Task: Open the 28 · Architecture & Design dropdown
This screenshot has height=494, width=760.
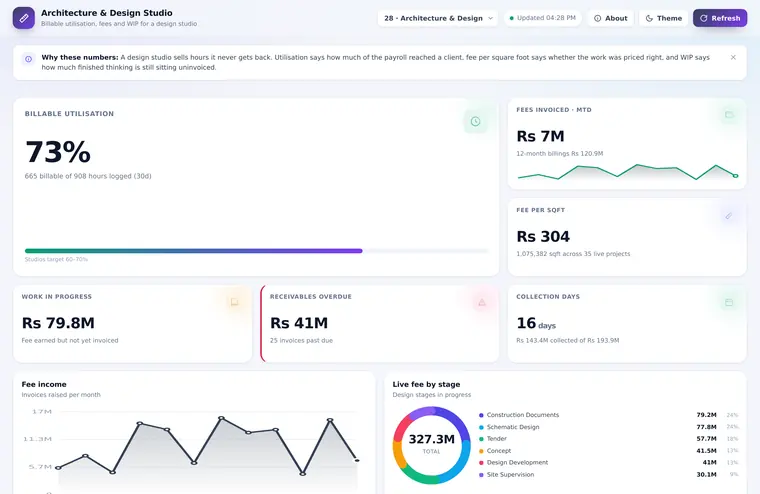Action: tap(438, 18)
